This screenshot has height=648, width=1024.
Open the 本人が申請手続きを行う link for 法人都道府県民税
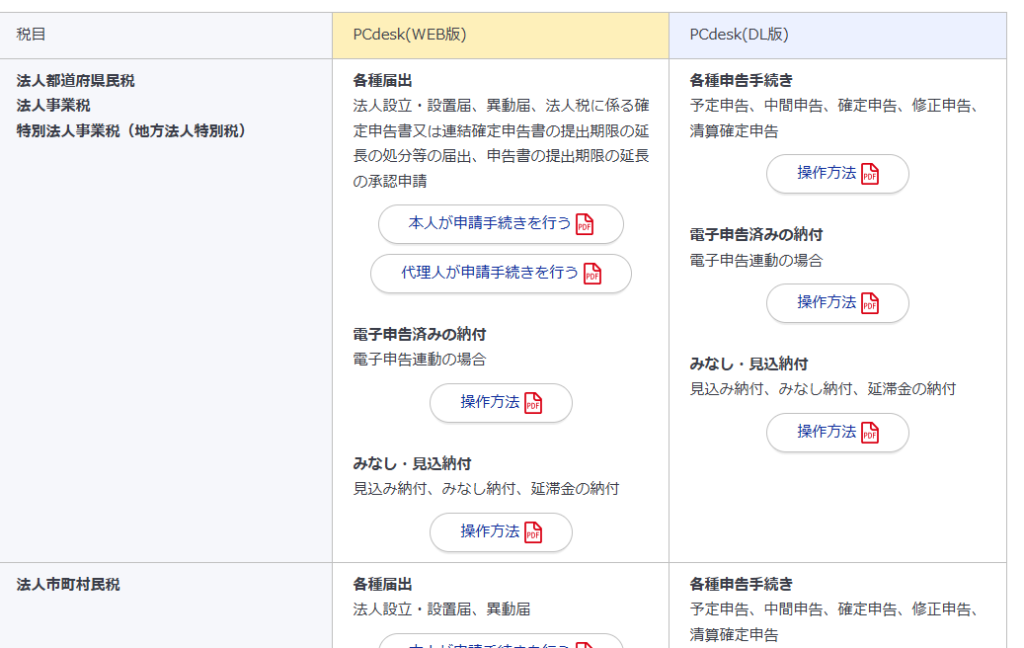click(x=489, y=224)
